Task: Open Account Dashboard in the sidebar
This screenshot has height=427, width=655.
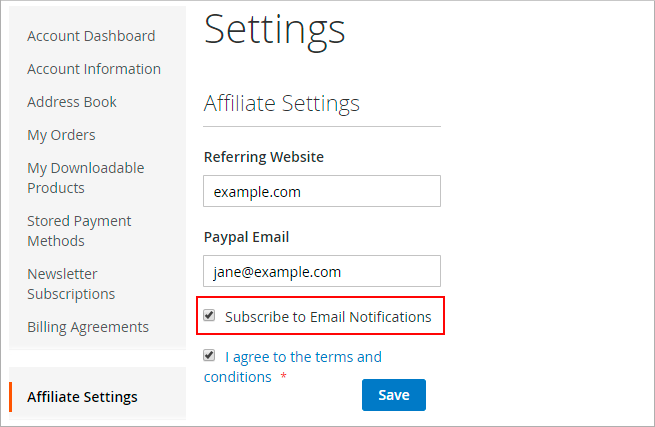Action: click(x=91, y=36)
